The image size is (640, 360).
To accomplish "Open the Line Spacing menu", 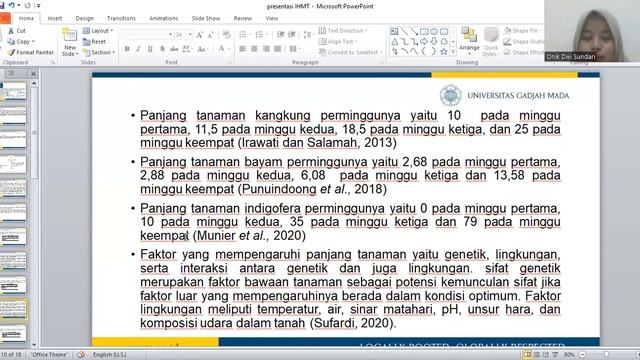I will tap(309, 35).
